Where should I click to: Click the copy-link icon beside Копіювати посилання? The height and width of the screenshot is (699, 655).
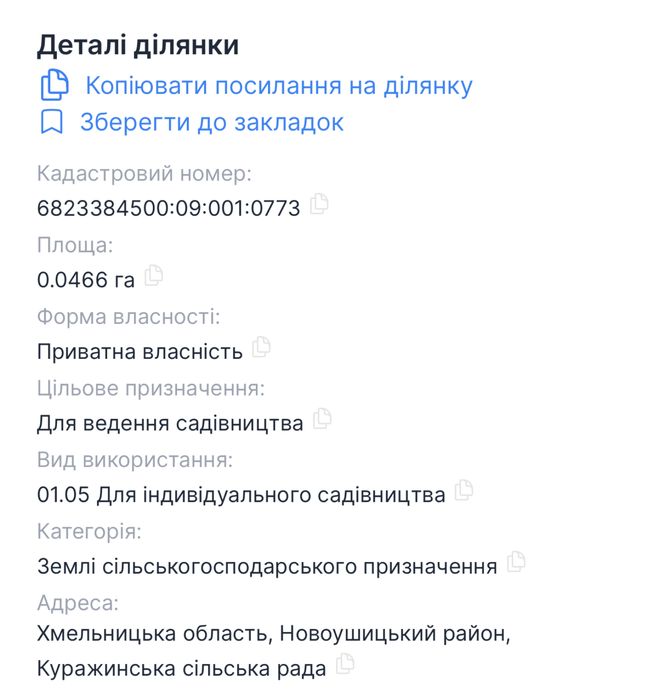pos(53,86)
